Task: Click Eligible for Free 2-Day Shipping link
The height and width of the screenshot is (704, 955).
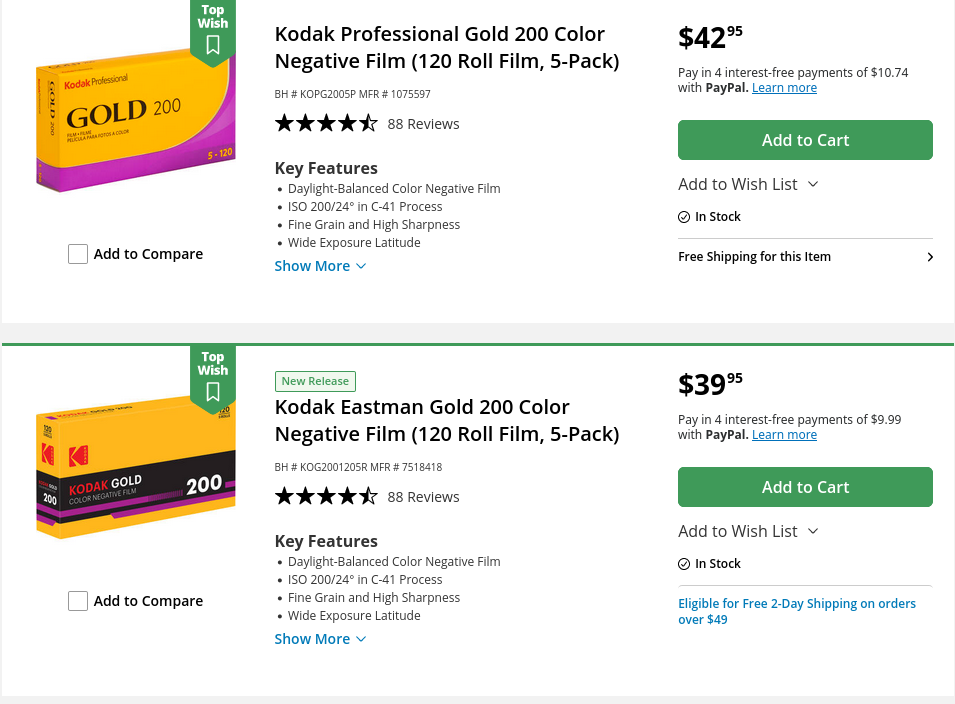Action: pos(796,611)
